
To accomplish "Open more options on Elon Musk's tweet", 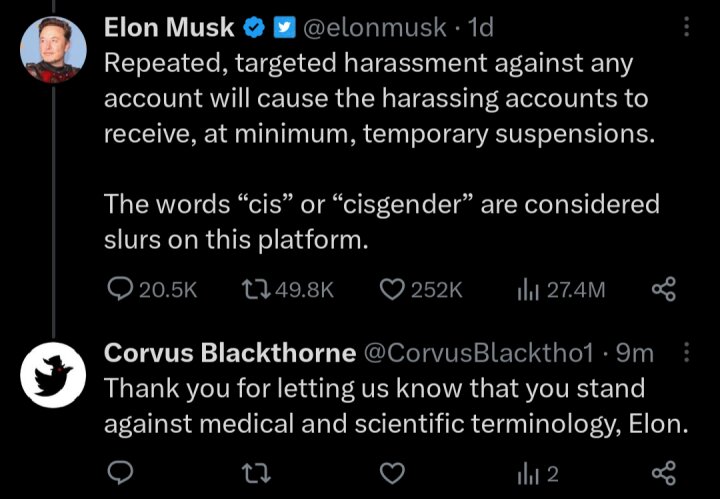I will click(686, 27).
